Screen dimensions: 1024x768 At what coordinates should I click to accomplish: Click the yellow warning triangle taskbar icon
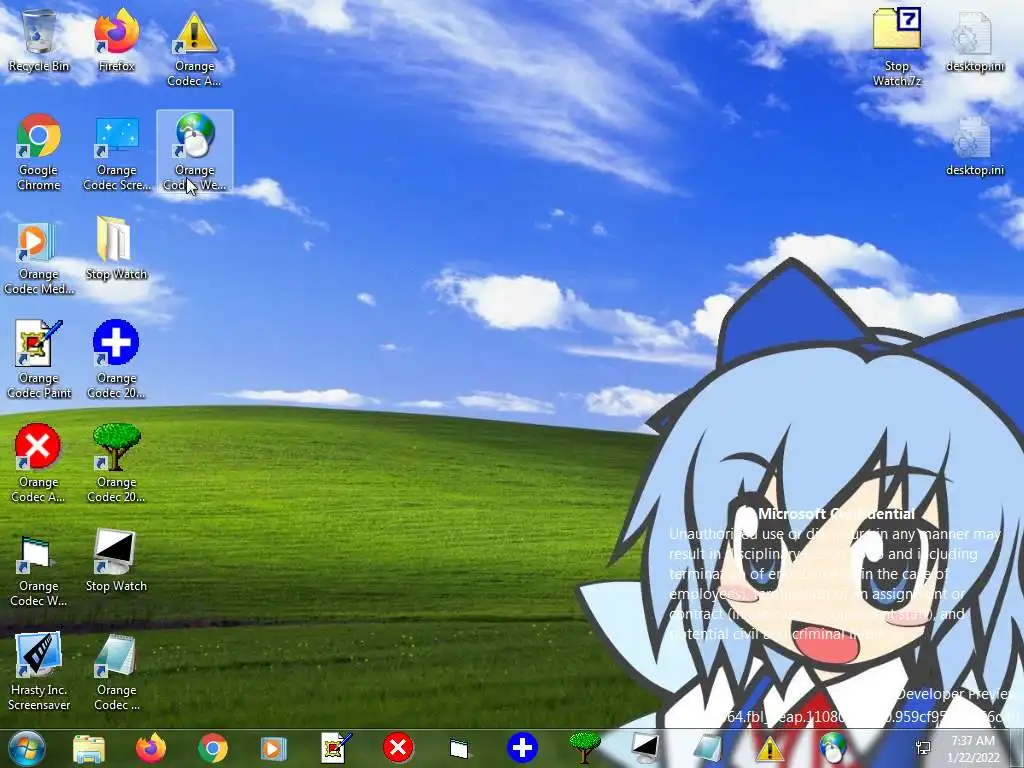click(x=769, y=748)
